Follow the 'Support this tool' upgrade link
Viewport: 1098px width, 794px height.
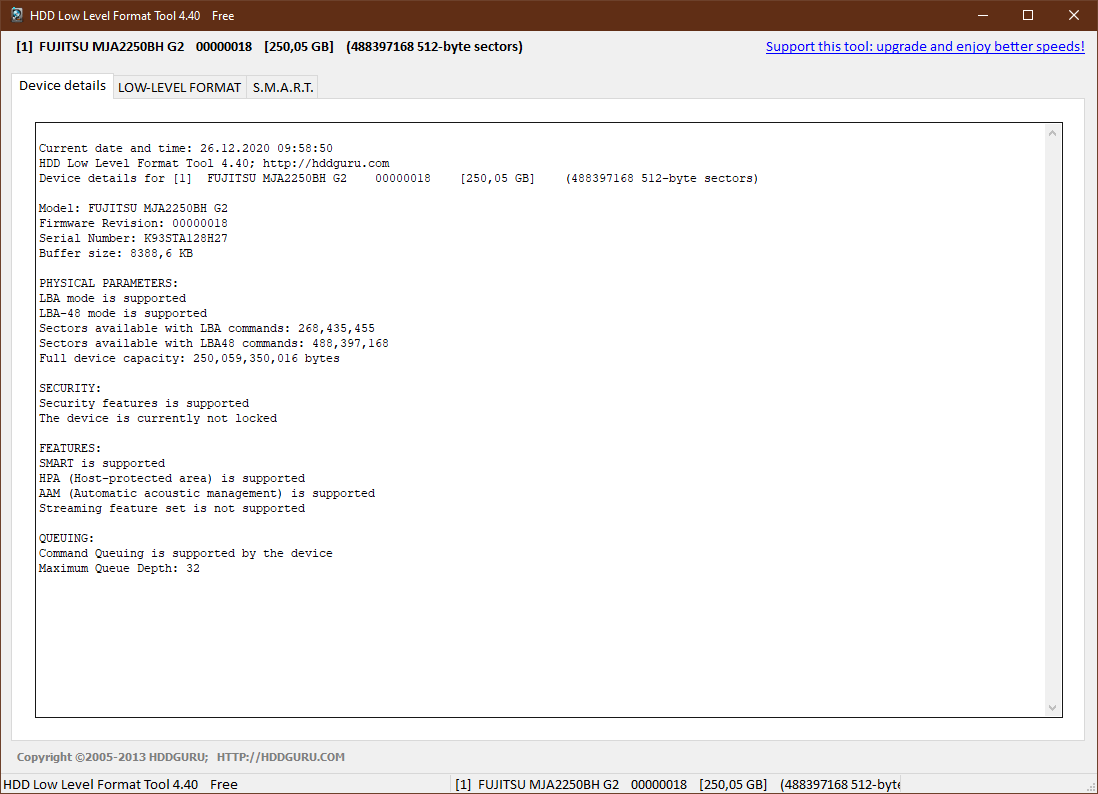(x=924, y=46)
